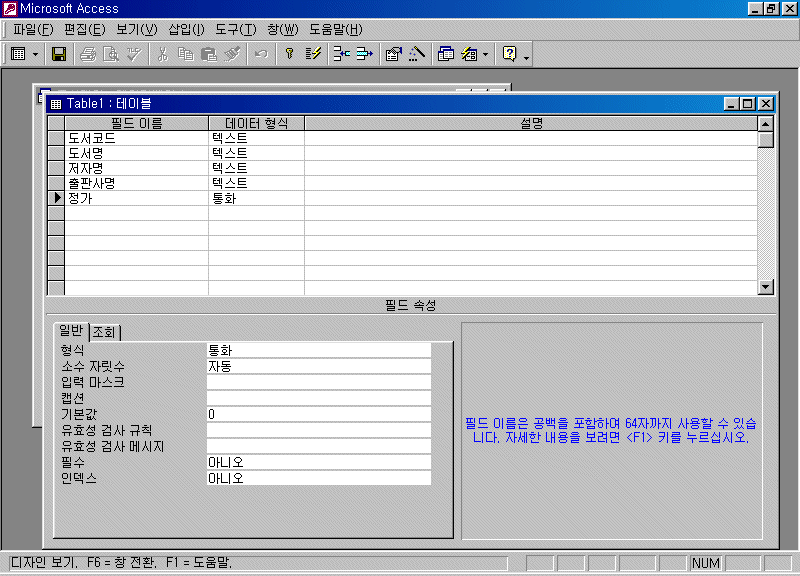Click the 데이터 형식 column header
This screenshot has width=800, height=576.
click(x=256, y=123)
